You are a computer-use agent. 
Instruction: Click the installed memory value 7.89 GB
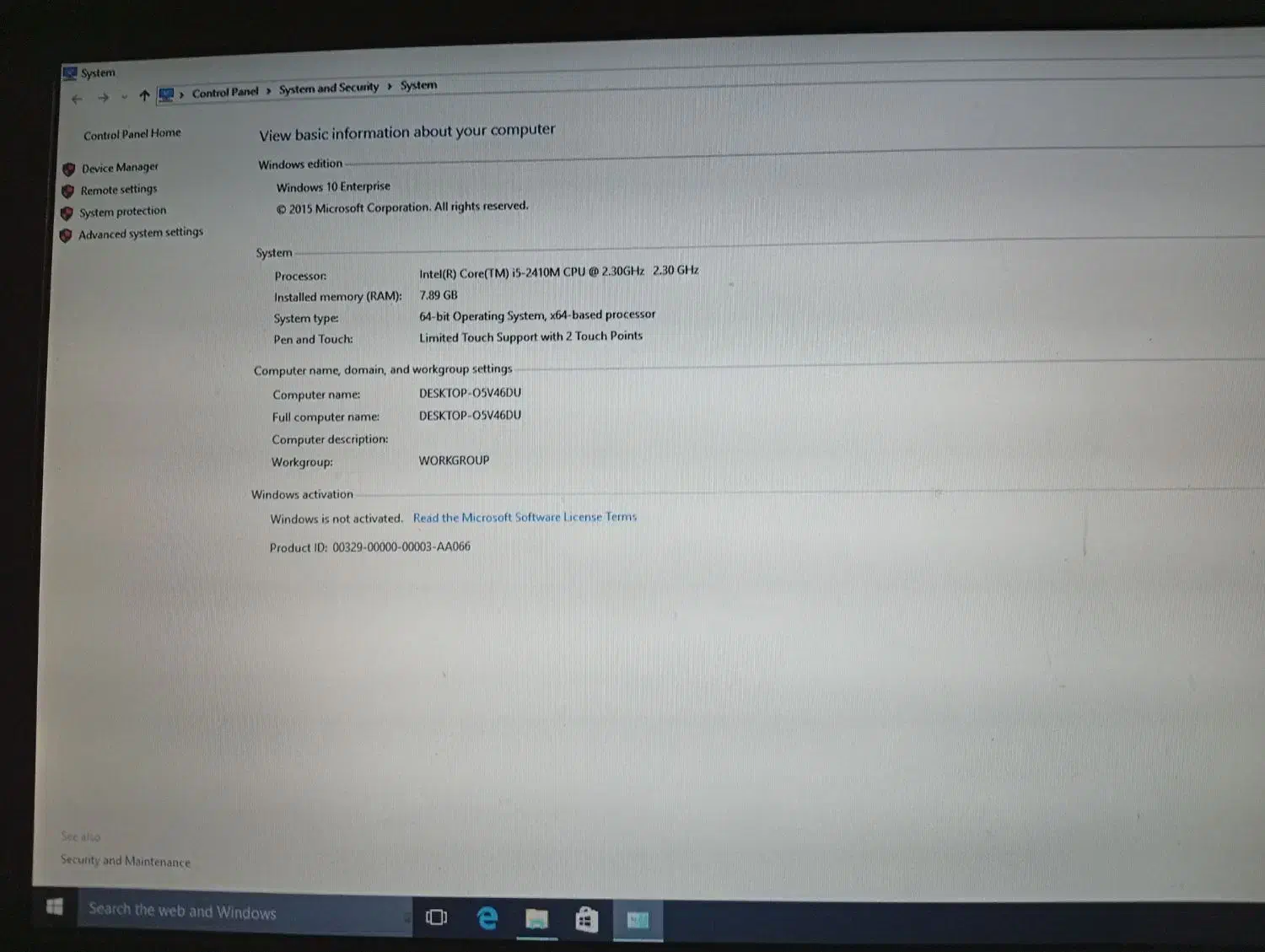(439, 295)
